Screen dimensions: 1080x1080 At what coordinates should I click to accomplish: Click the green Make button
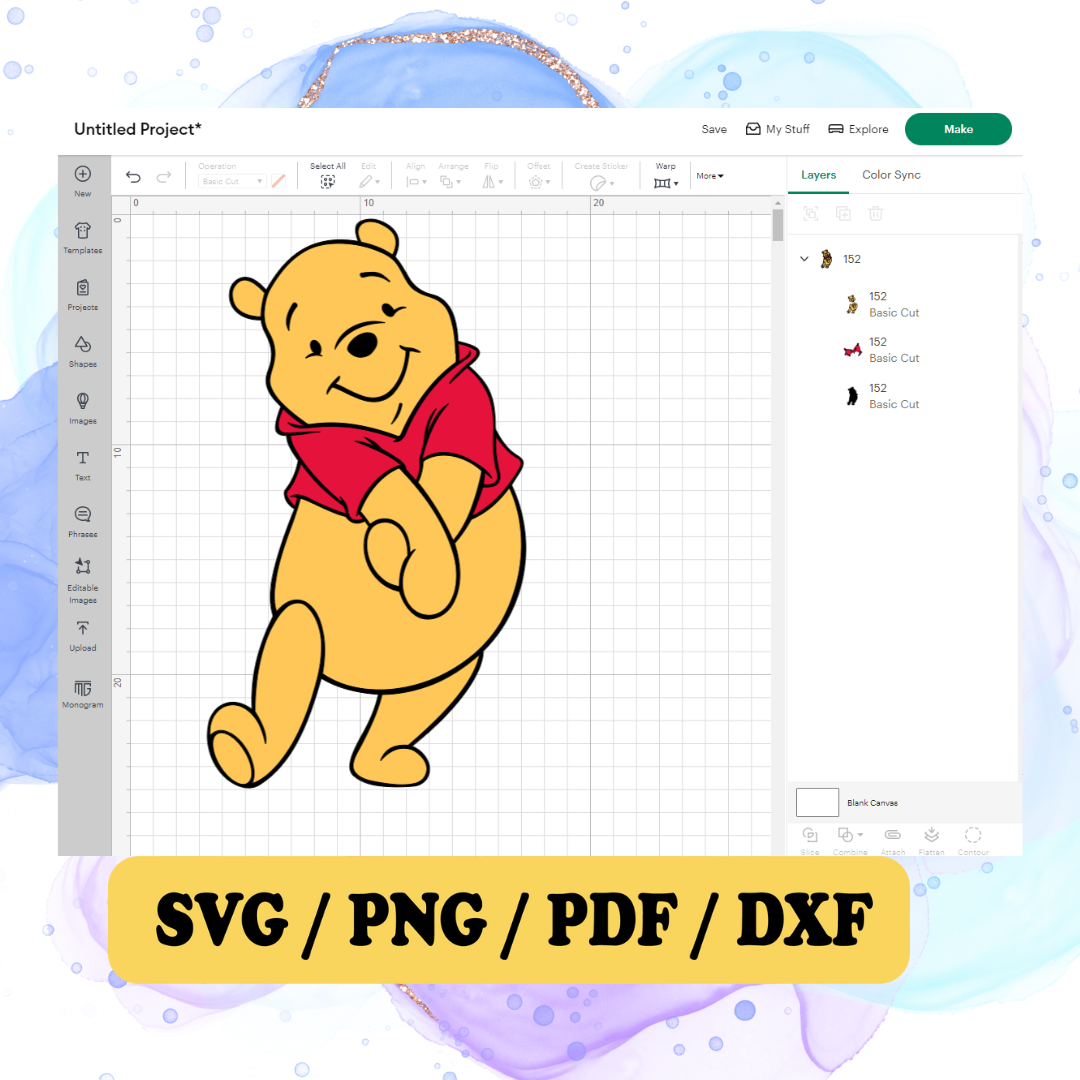pyautogui.click(x=958, y=129)
